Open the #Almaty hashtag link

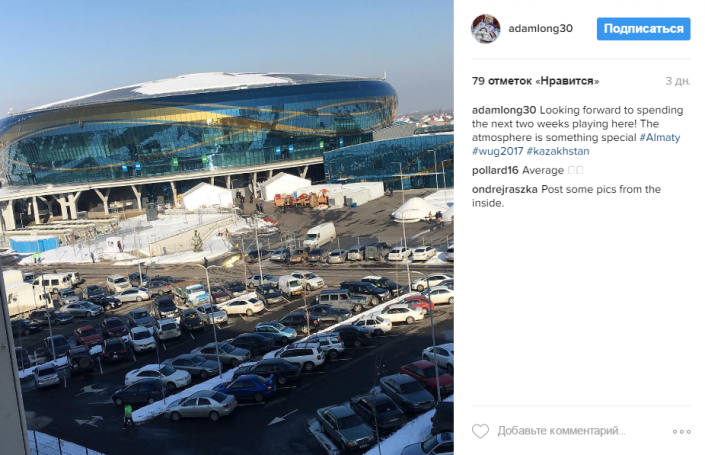tap(660, 138)
